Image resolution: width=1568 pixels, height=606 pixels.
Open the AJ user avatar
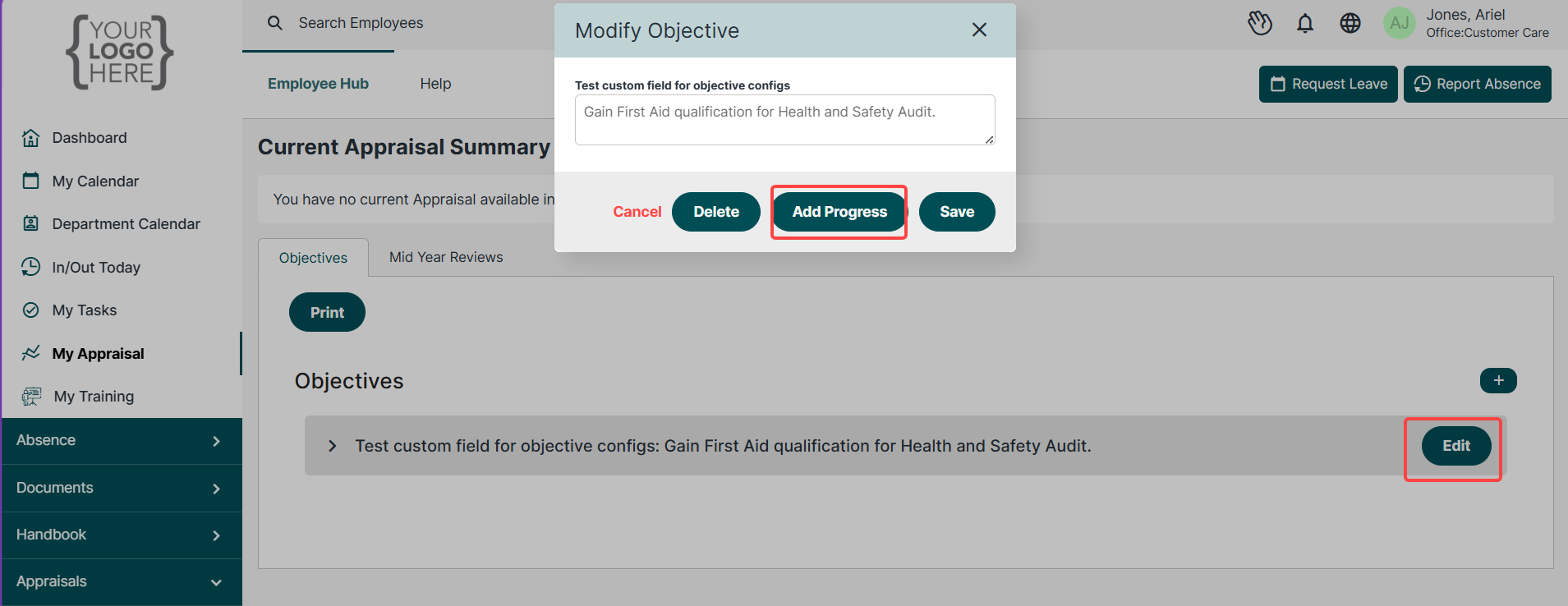tap(1400, 23)
